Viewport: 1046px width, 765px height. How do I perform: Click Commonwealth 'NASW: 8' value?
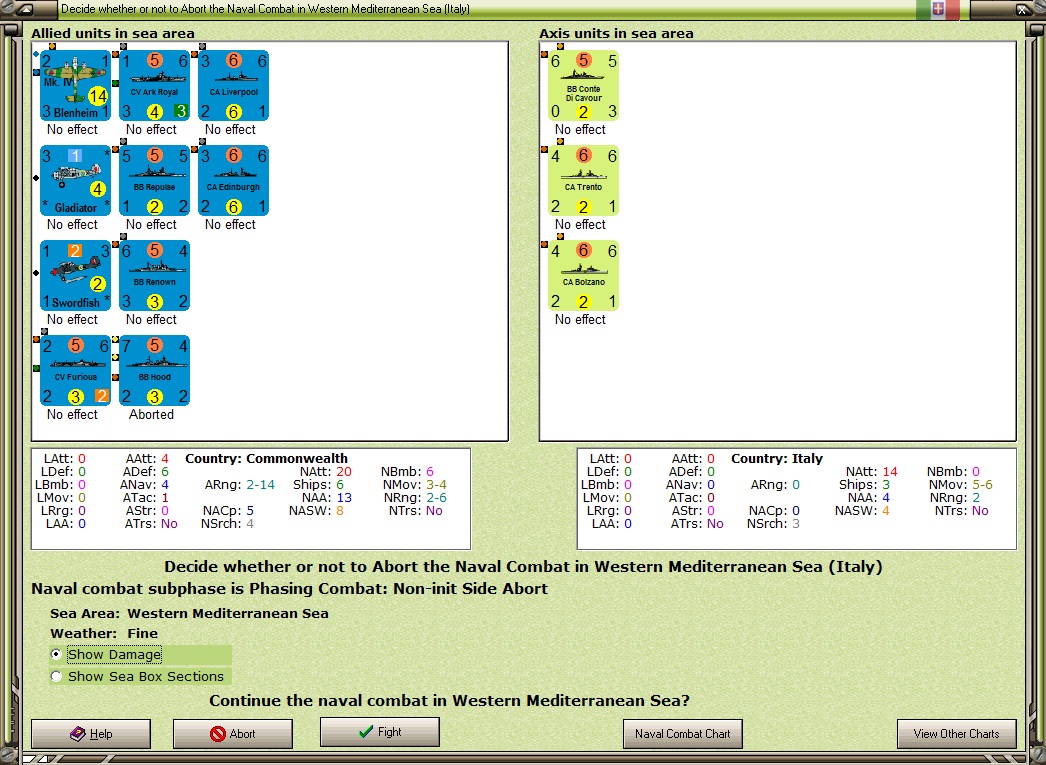(316, 510)
